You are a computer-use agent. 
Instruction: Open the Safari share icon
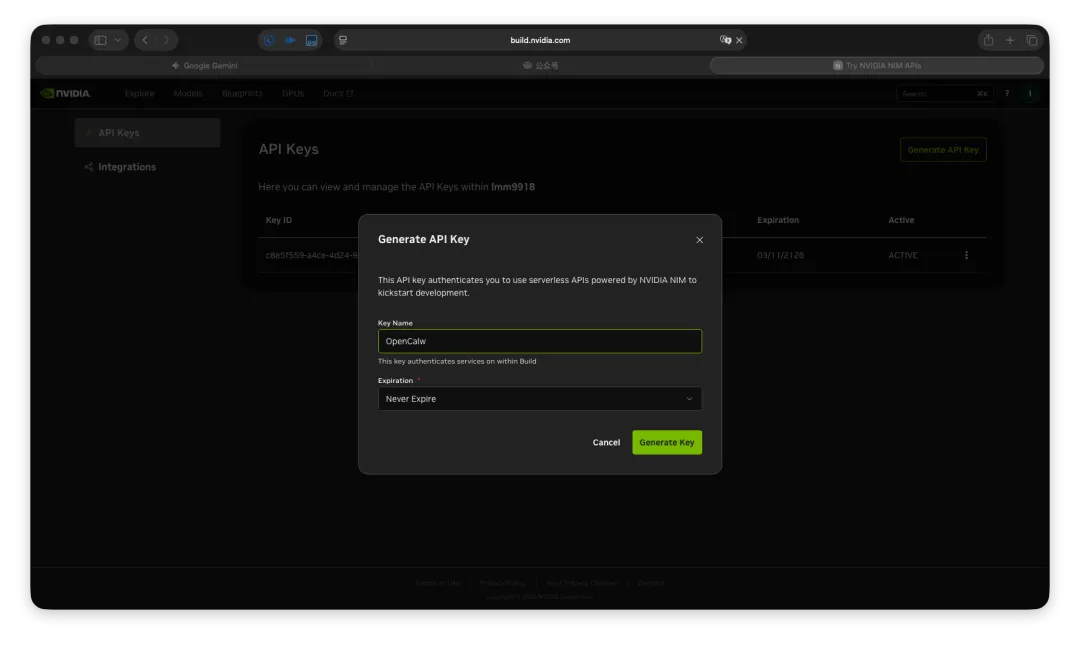988,40
